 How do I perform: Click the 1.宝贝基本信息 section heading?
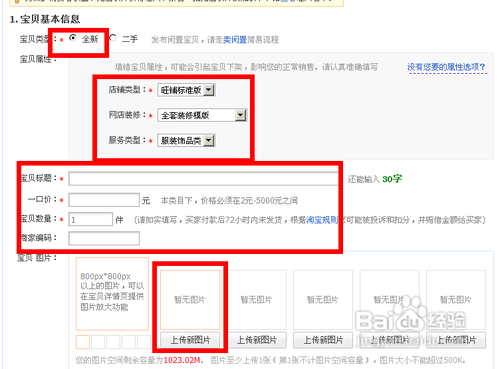pos(45,19)
